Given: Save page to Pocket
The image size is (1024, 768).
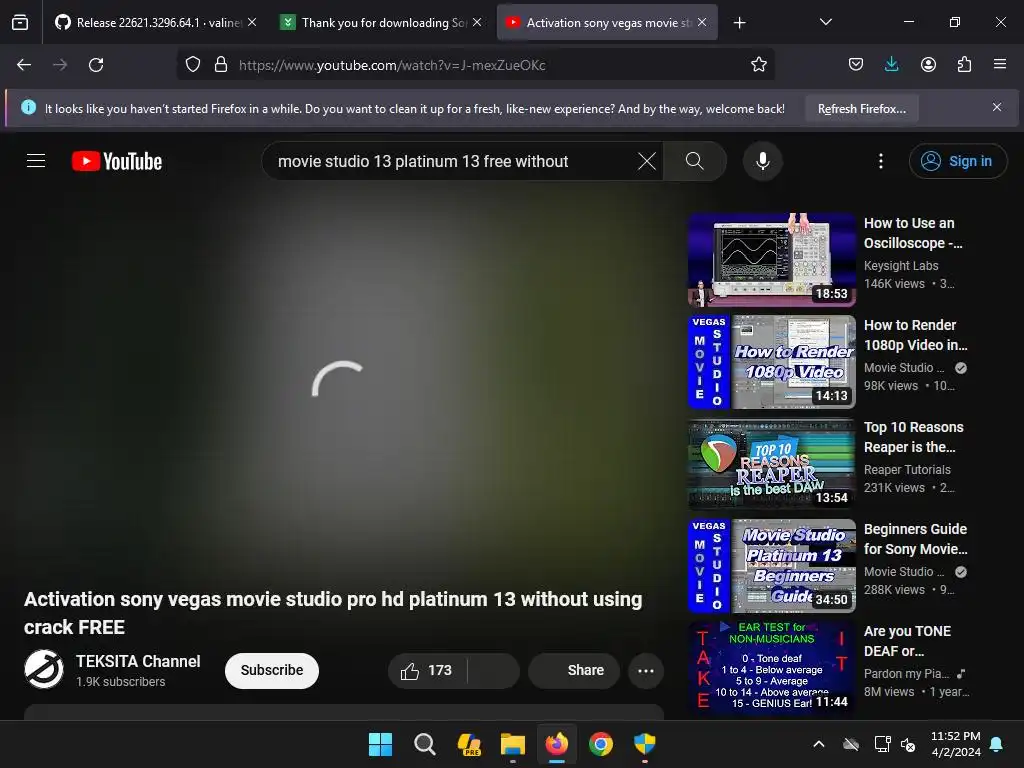Looking at the screenshot, I should coord(856,65).
